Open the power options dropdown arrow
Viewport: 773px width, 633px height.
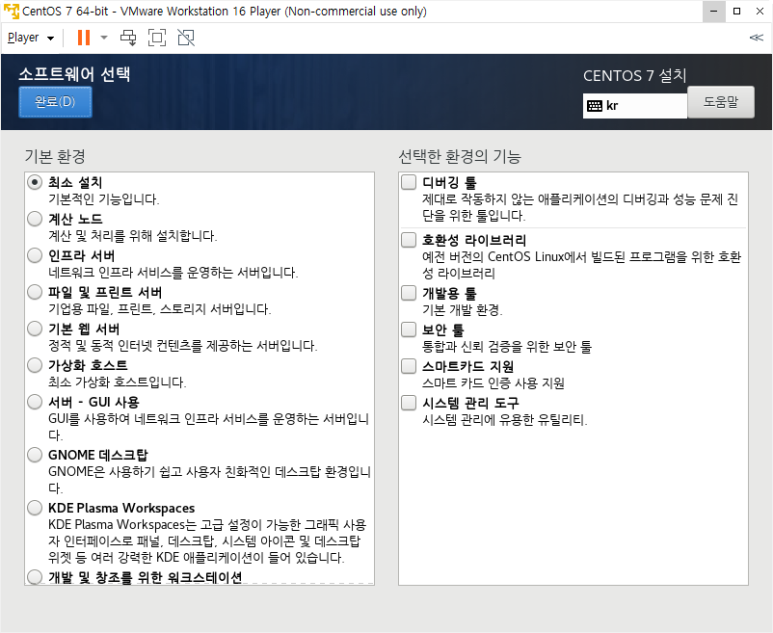click(x=104, y=37)
